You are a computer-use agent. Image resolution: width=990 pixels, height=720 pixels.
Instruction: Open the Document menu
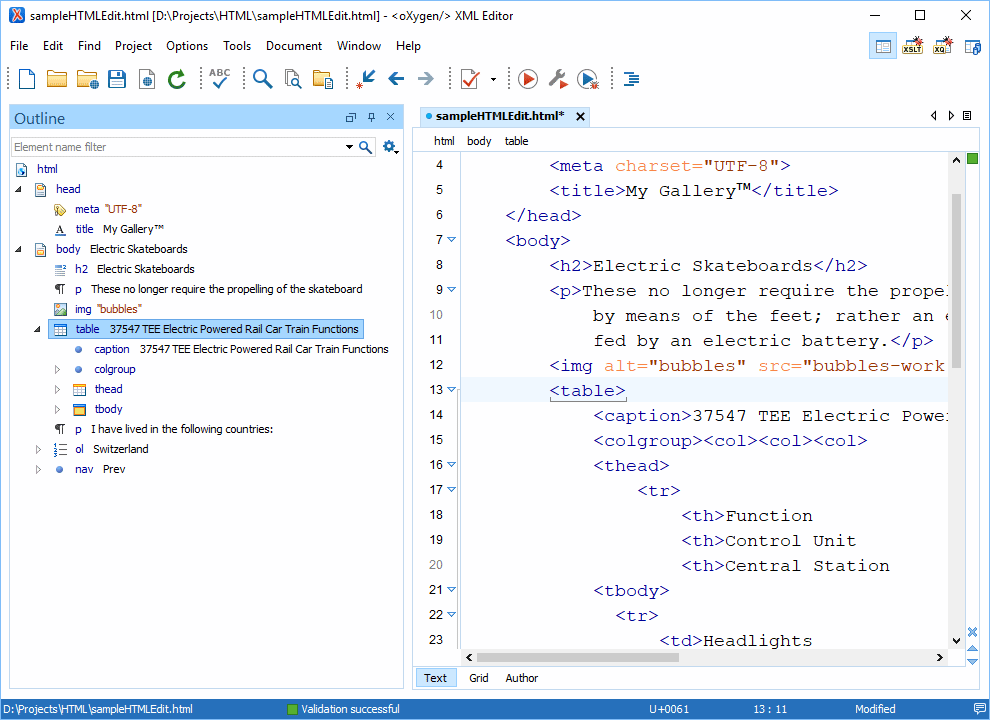coord(294,46)
